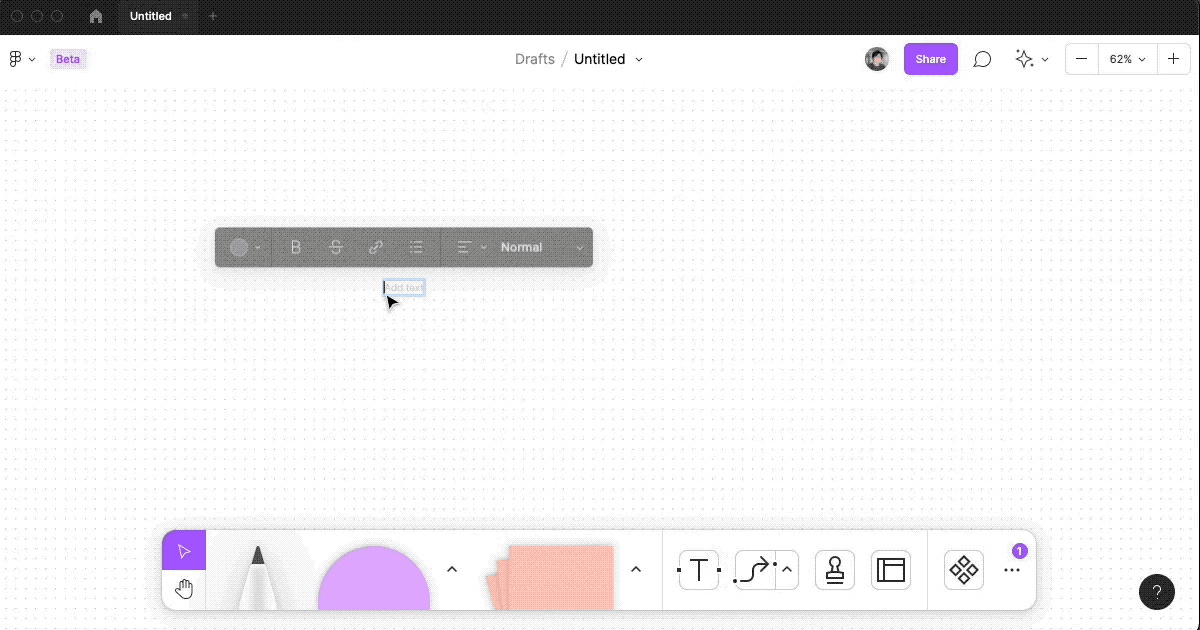
Task: Click the Beta badge
Action: pyautogui.click(x=68, y=59)
